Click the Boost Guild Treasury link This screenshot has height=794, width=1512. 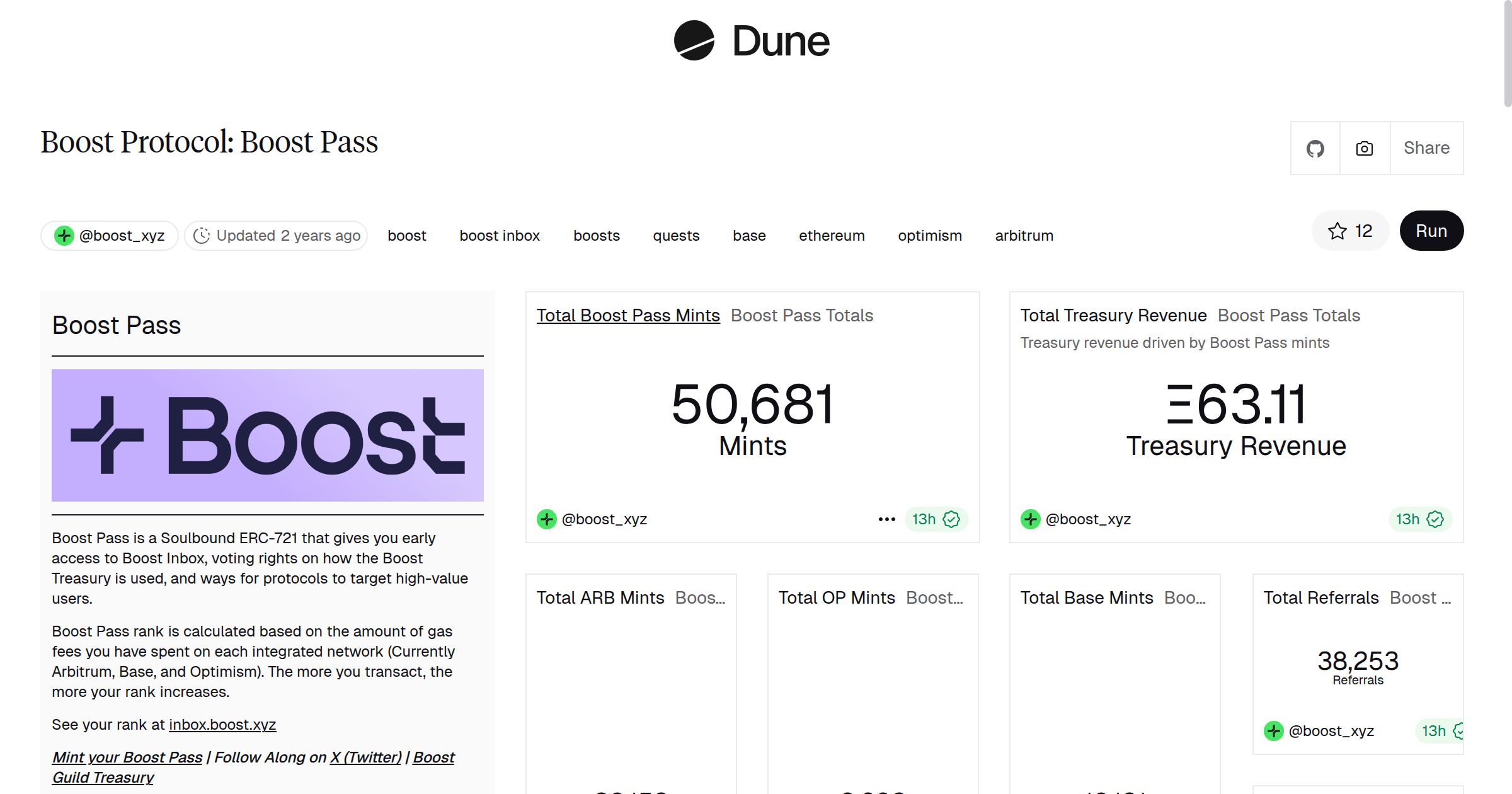103,777
